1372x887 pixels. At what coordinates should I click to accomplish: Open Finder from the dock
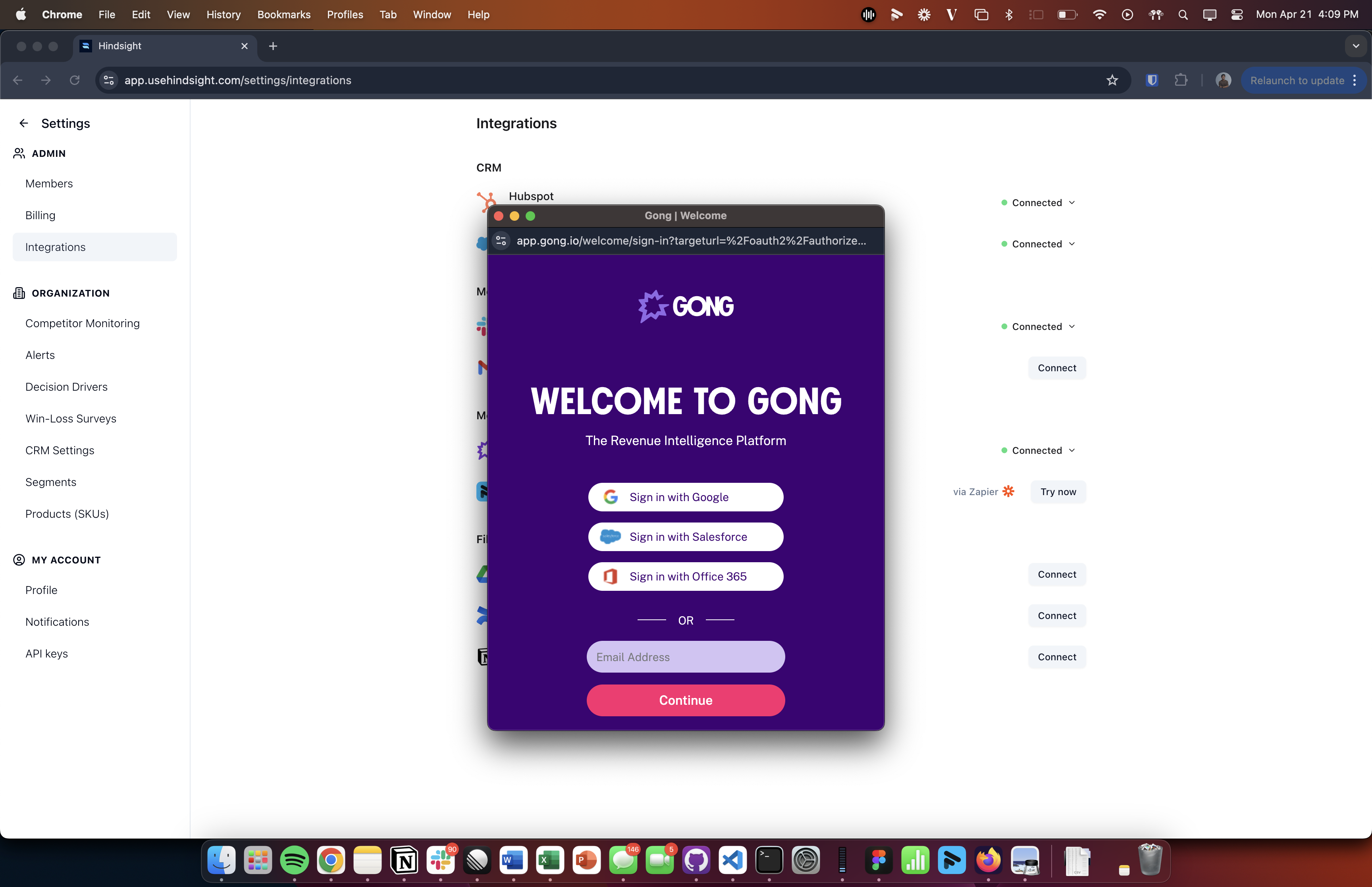(x=221, y=860)
